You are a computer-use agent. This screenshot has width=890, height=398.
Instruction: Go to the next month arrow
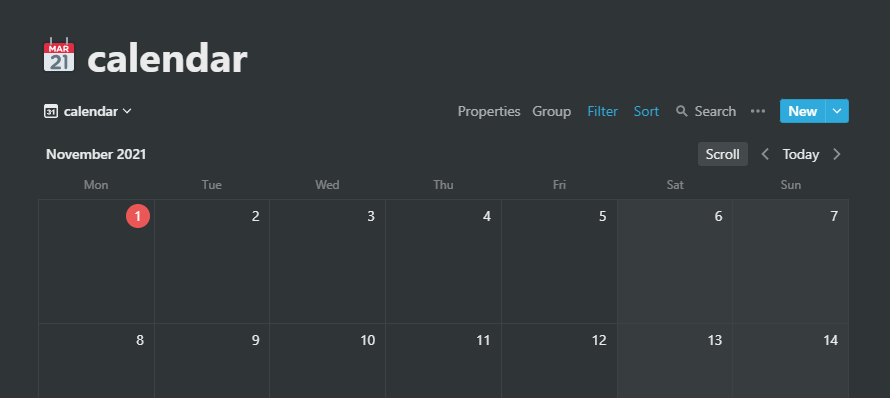coord(836,154)
